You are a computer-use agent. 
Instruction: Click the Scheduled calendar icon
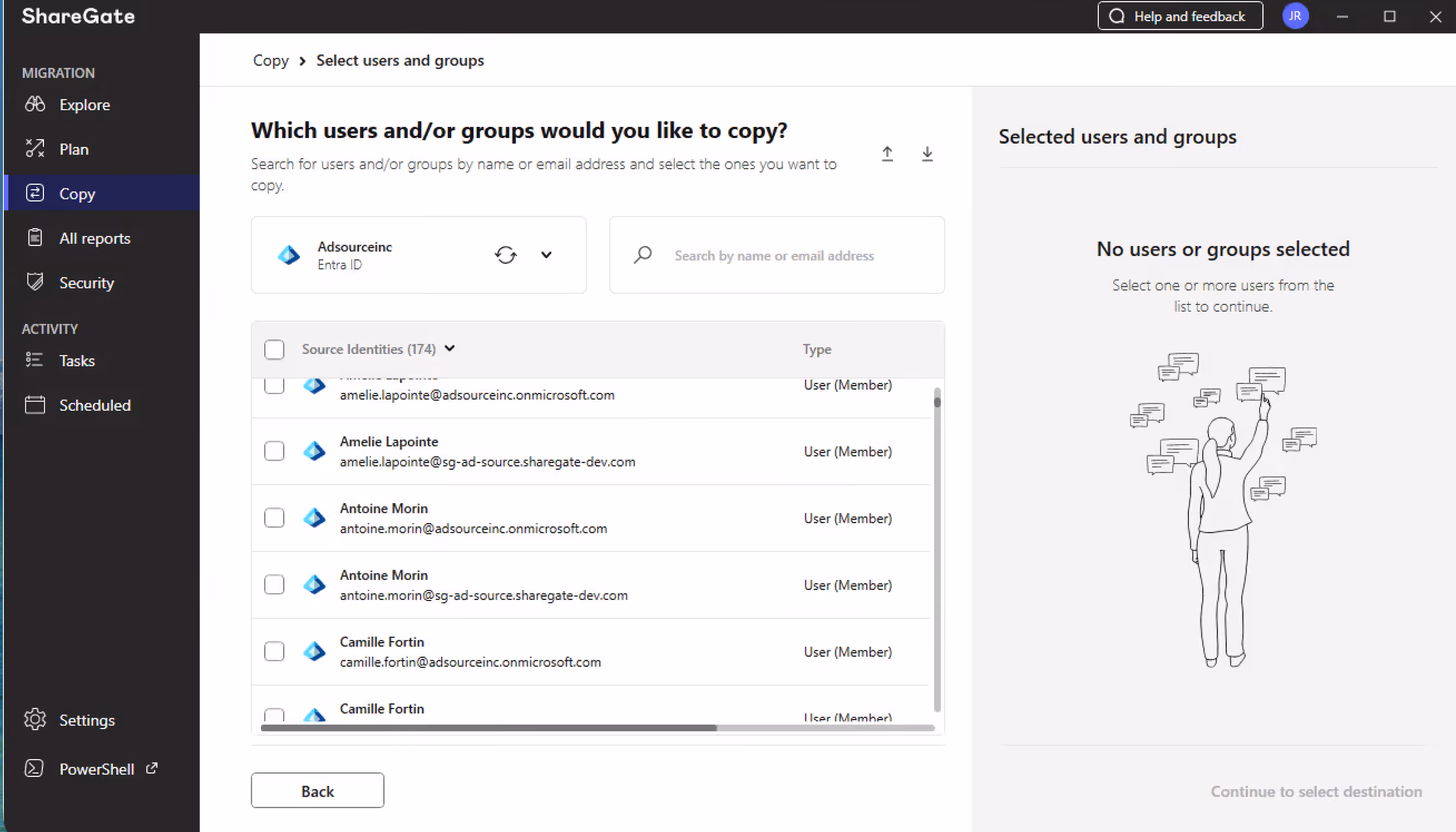point(35,405)
